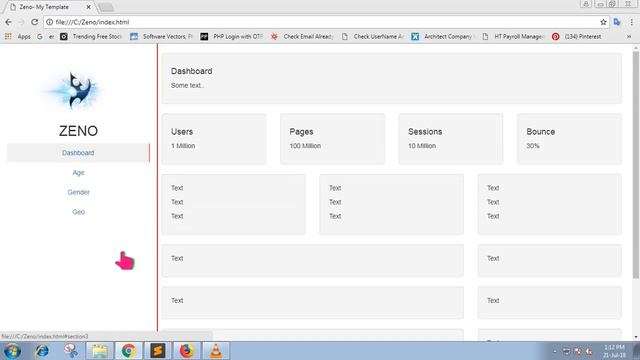Open Firefox from taskbar
The image size is (640, 360).
click(x=187, y=351)
